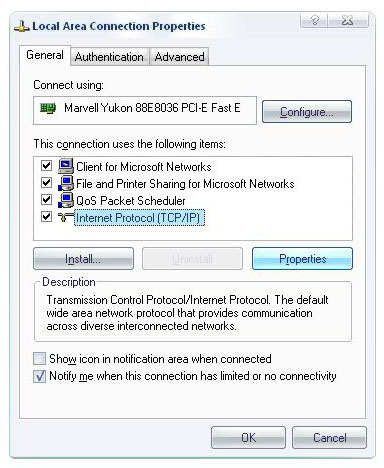Enable Show icon in notification area
The width and height of the screenshot is (384, 468).
(x=40, y=359)
